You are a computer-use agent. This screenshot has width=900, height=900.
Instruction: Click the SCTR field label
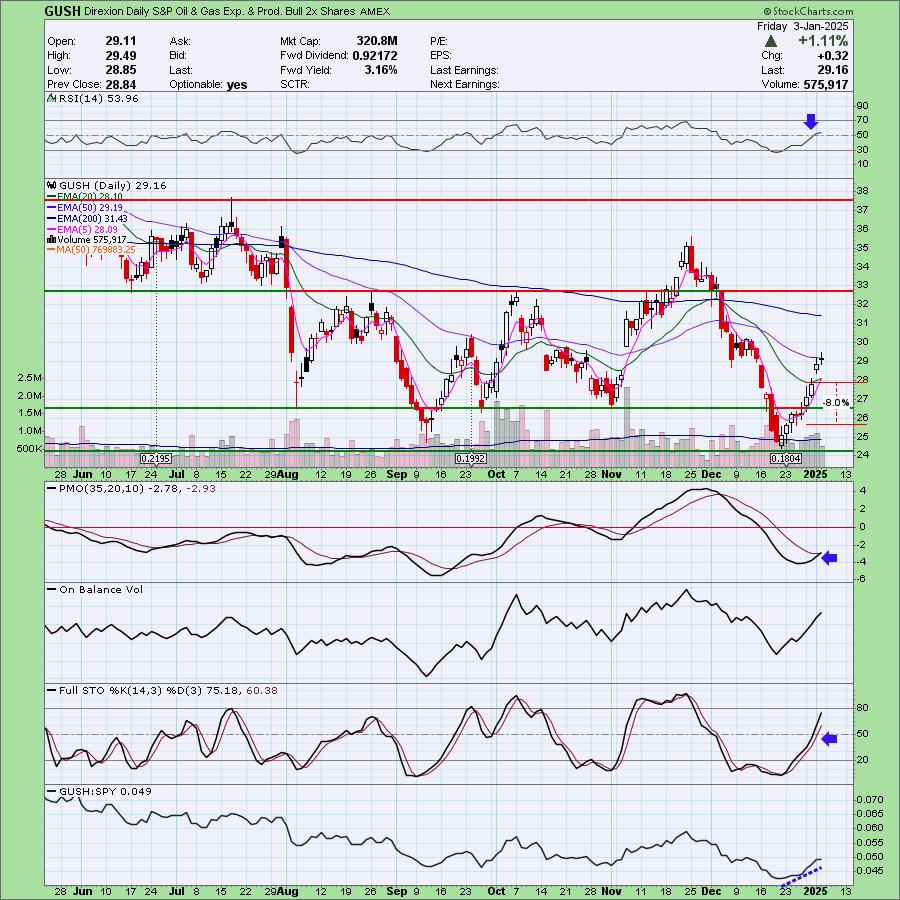tap(294, 84)
